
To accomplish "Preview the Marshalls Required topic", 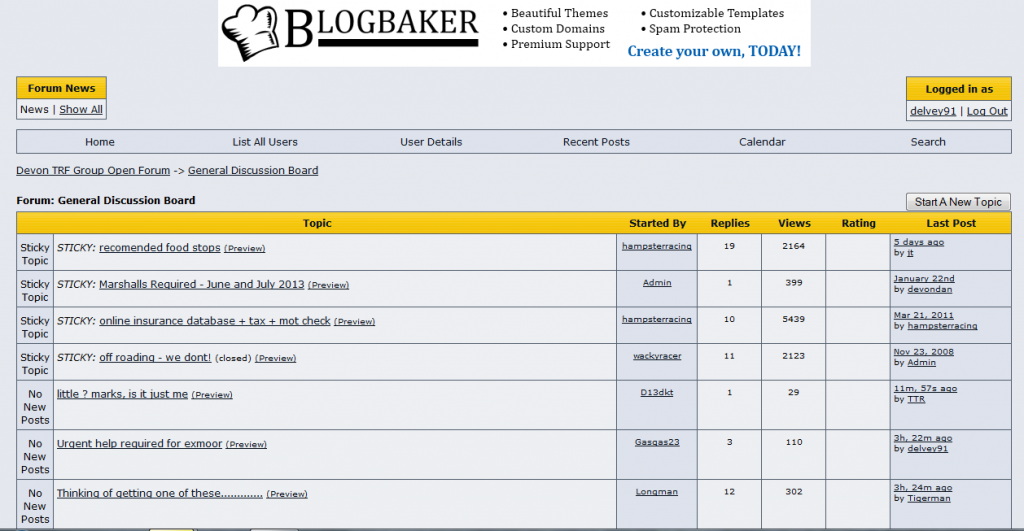I will click(328, 285).
